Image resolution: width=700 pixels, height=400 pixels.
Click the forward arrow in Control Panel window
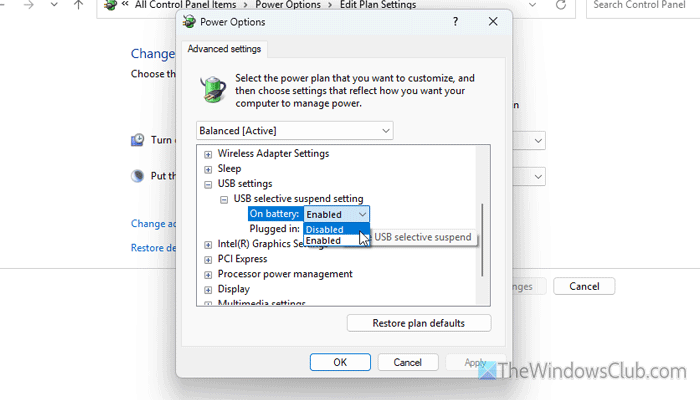tap(29, 5)
